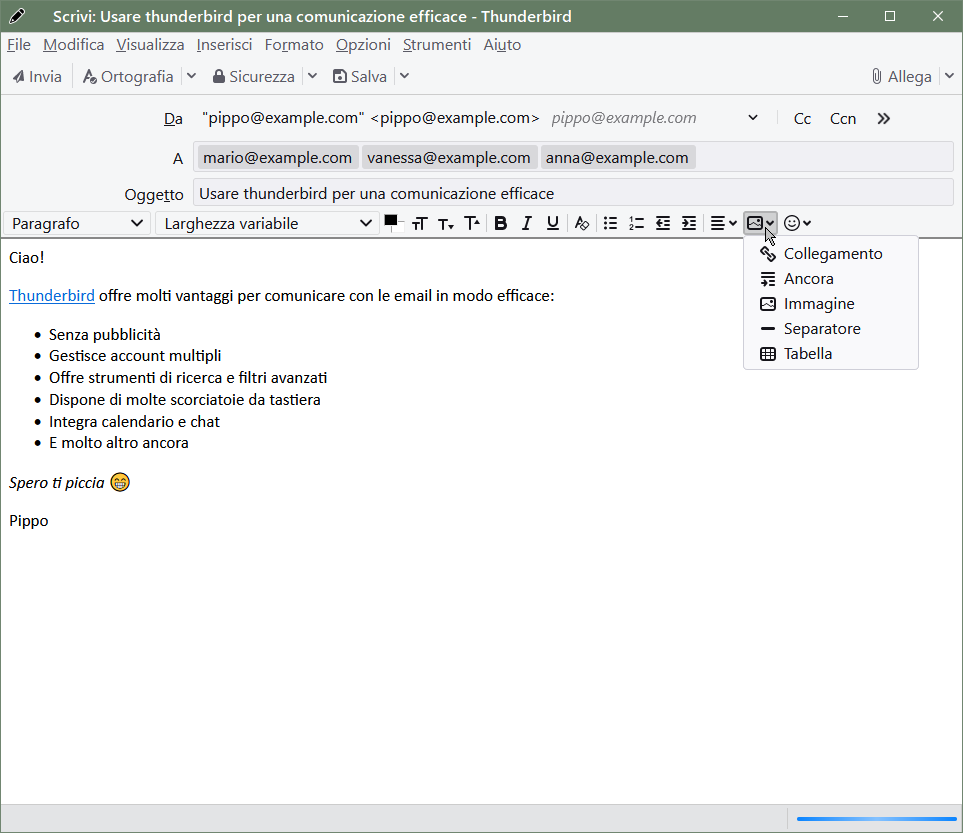Maximize the compose window
This screenshot has width=963, height=833.
tap(890, 17)
